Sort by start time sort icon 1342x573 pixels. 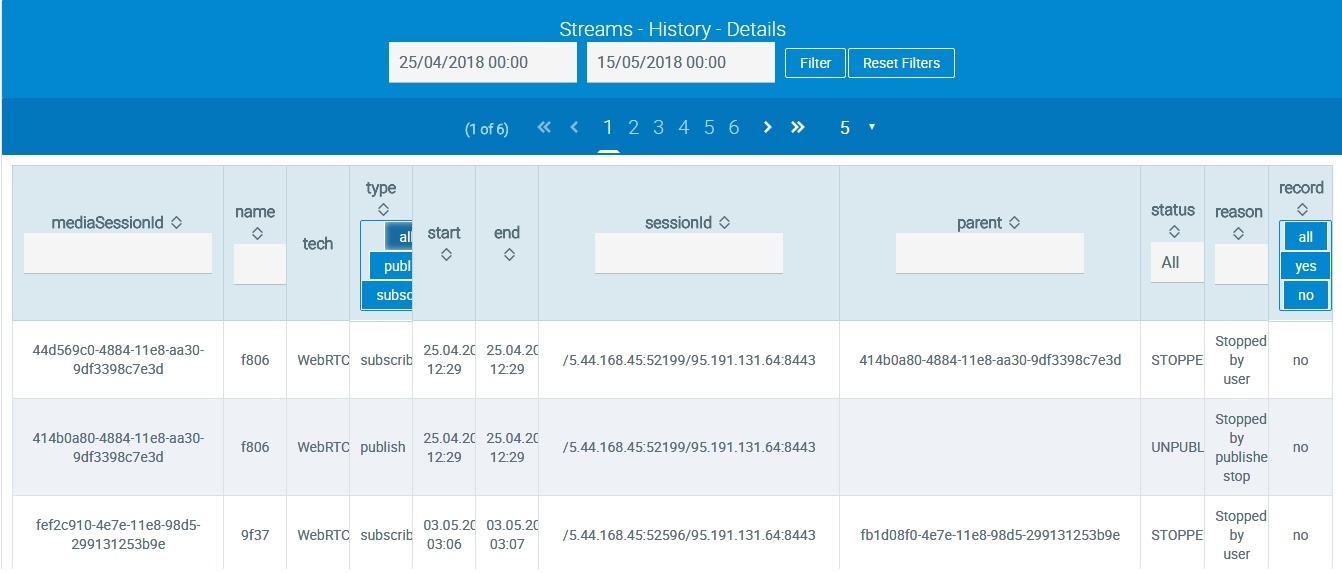click(445, 255)
